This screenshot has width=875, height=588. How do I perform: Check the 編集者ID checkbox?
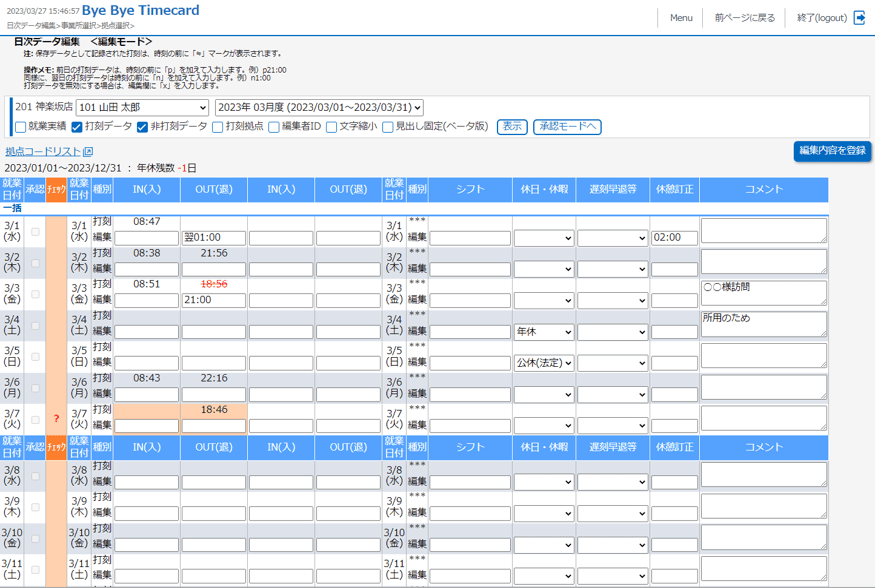(x=273, y=127)
